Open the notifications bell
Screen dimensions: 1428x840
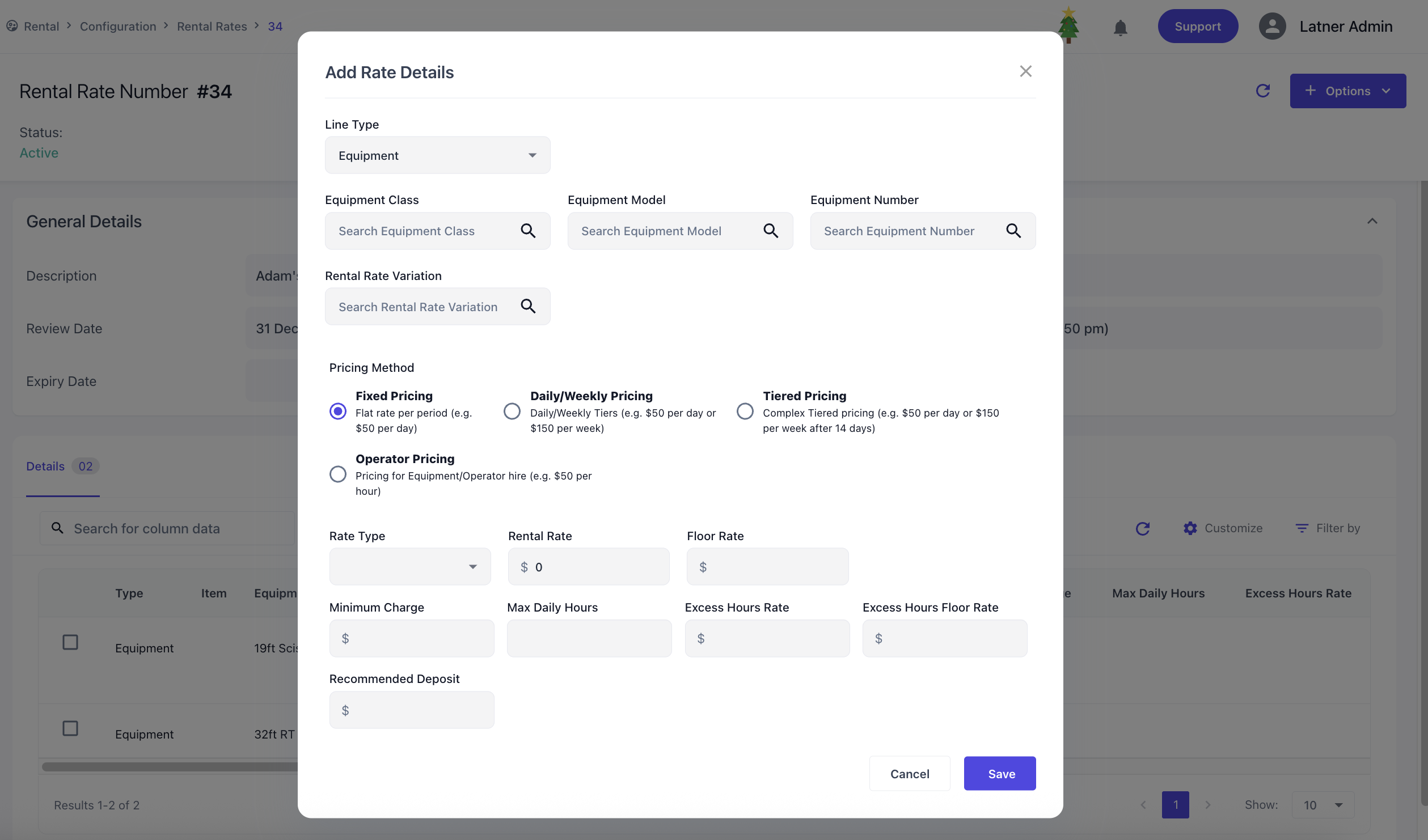pyautogui.click(x=1120, y=27)
